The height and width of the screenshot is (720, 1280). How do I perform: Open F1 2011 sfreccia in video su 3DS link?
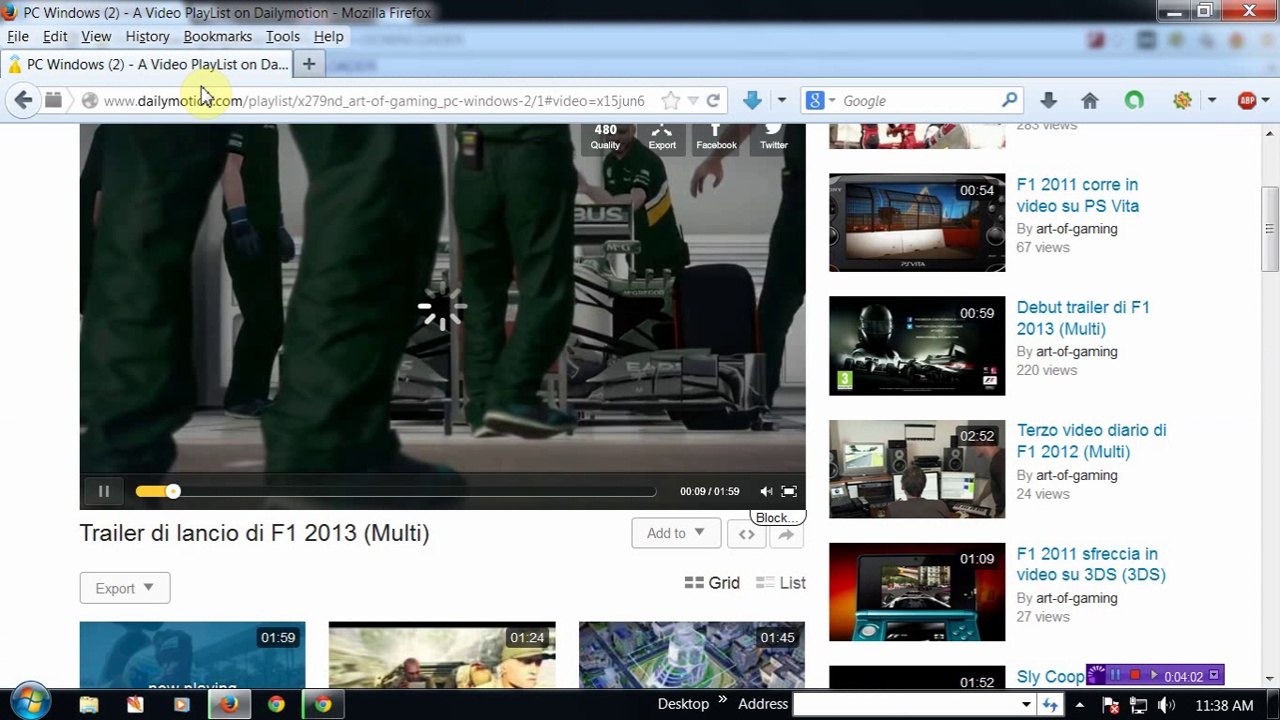[1091, 564]
